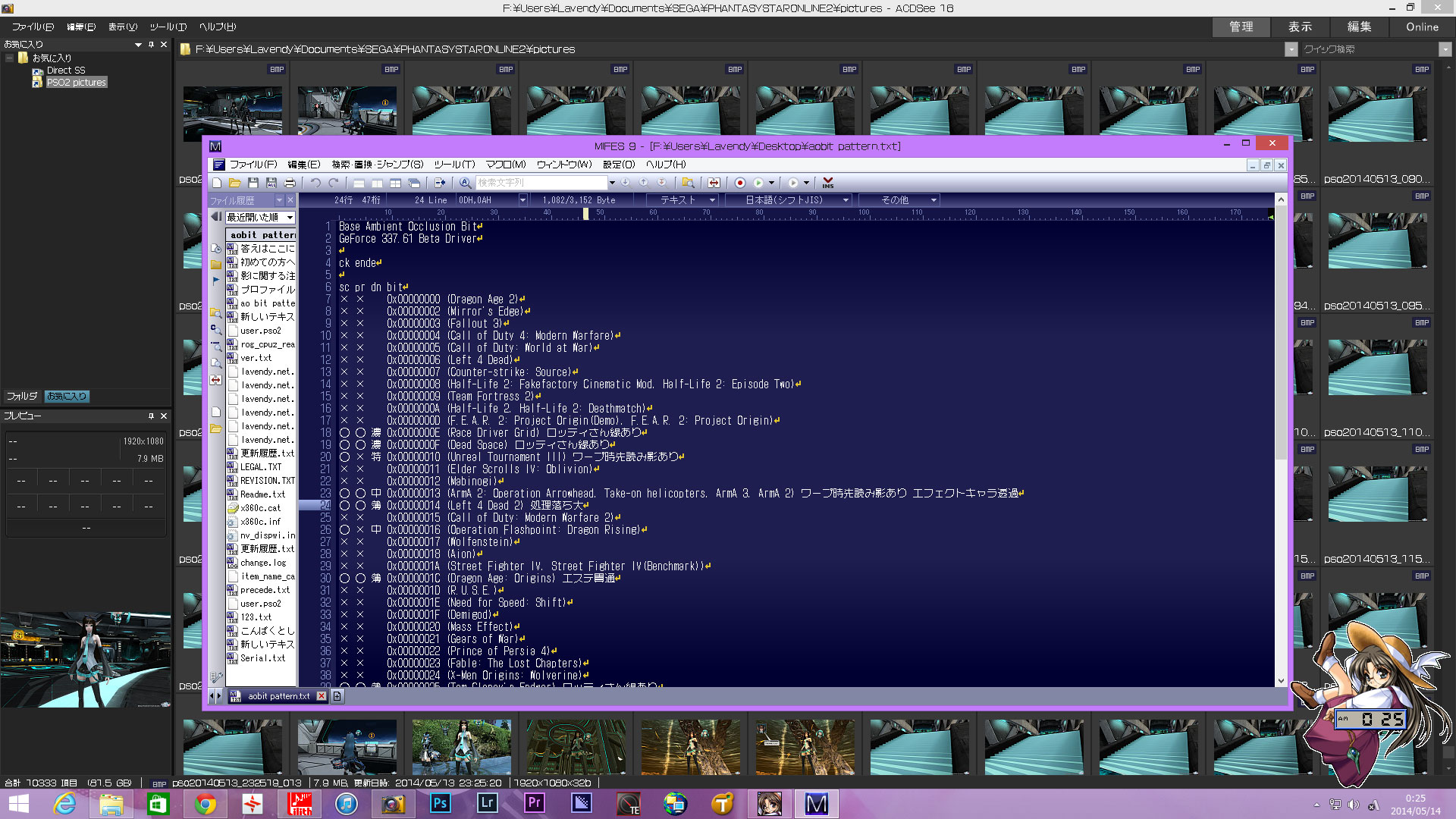Toggle pin on ACDSee プレビュー panel
The width and height of the screenshot is (1456, 819).
click(x=151, y=416)
